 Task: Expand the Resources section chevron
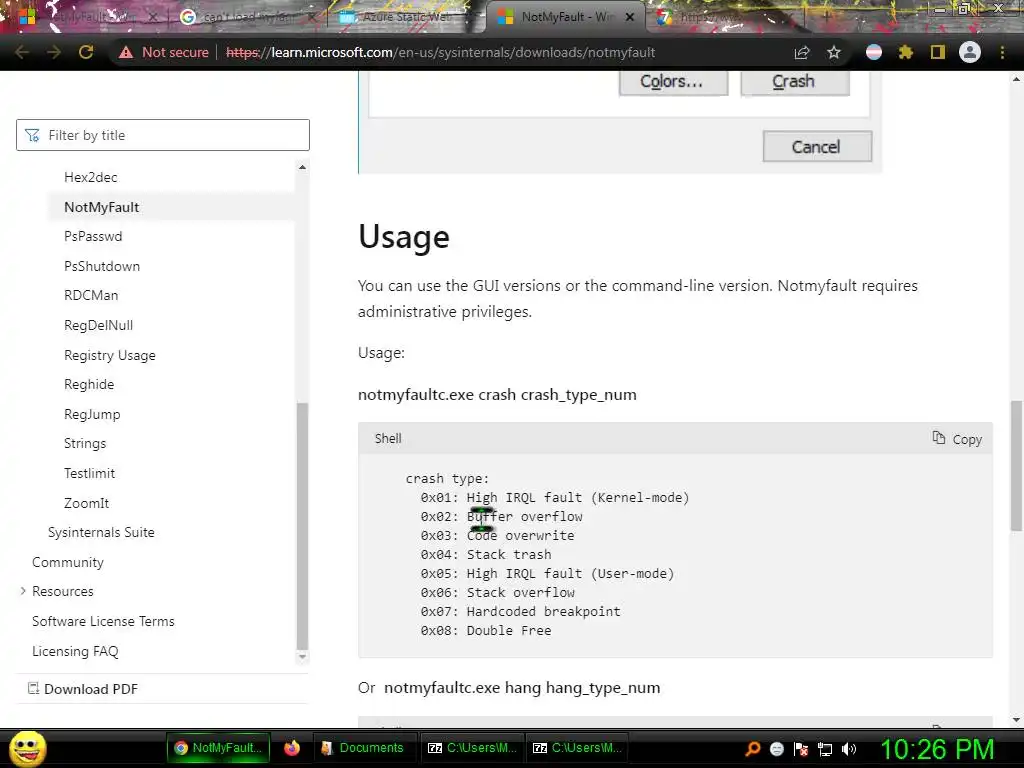[23, 591]
